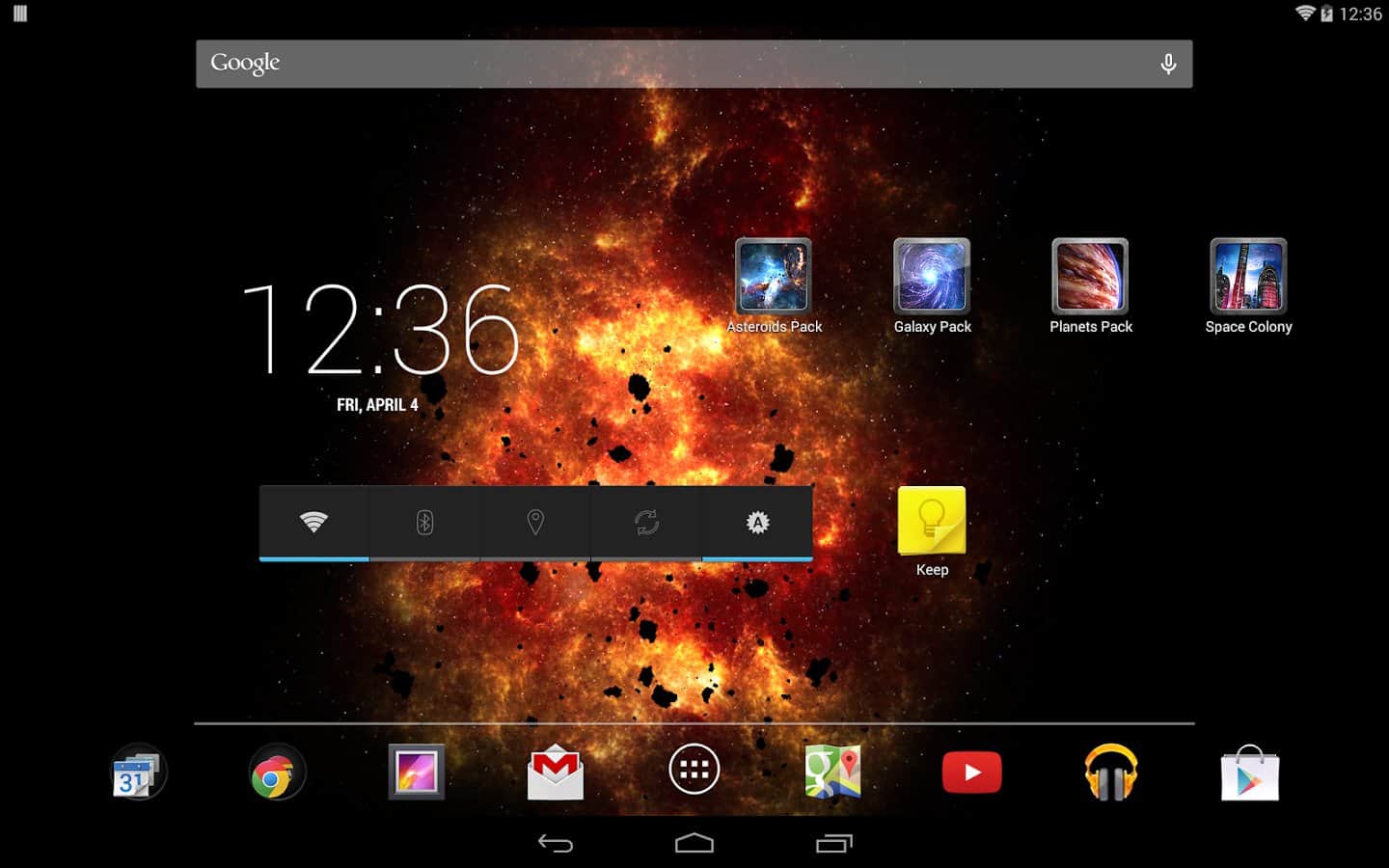Open the Gallery app in dock
The image size is (1389, 868).
point(417,773)
